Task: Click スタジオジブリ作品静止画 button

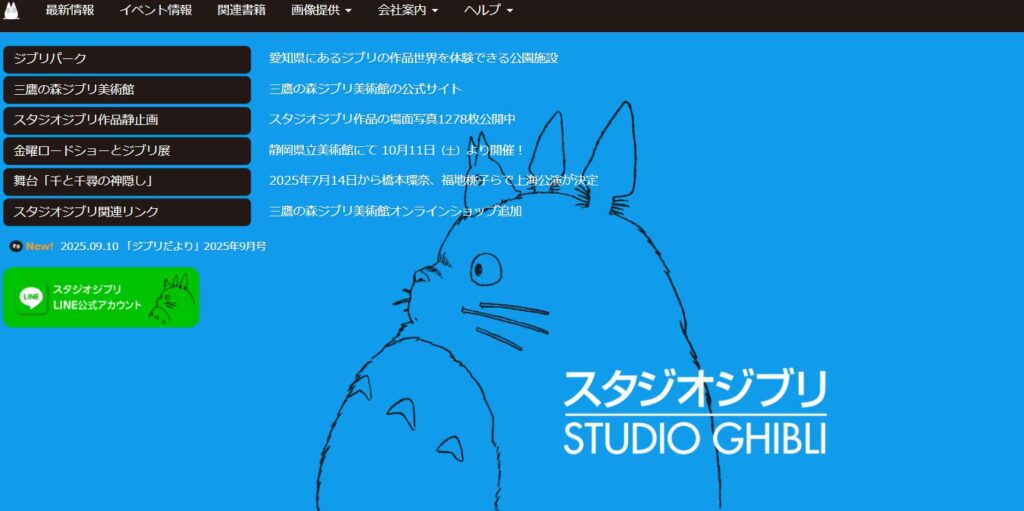Action: coord(127,120)
